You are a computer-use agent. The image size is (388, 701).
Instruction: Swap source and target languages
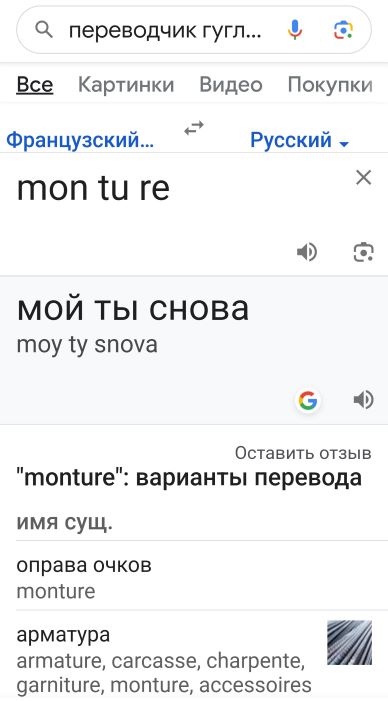tap(194, 128)
